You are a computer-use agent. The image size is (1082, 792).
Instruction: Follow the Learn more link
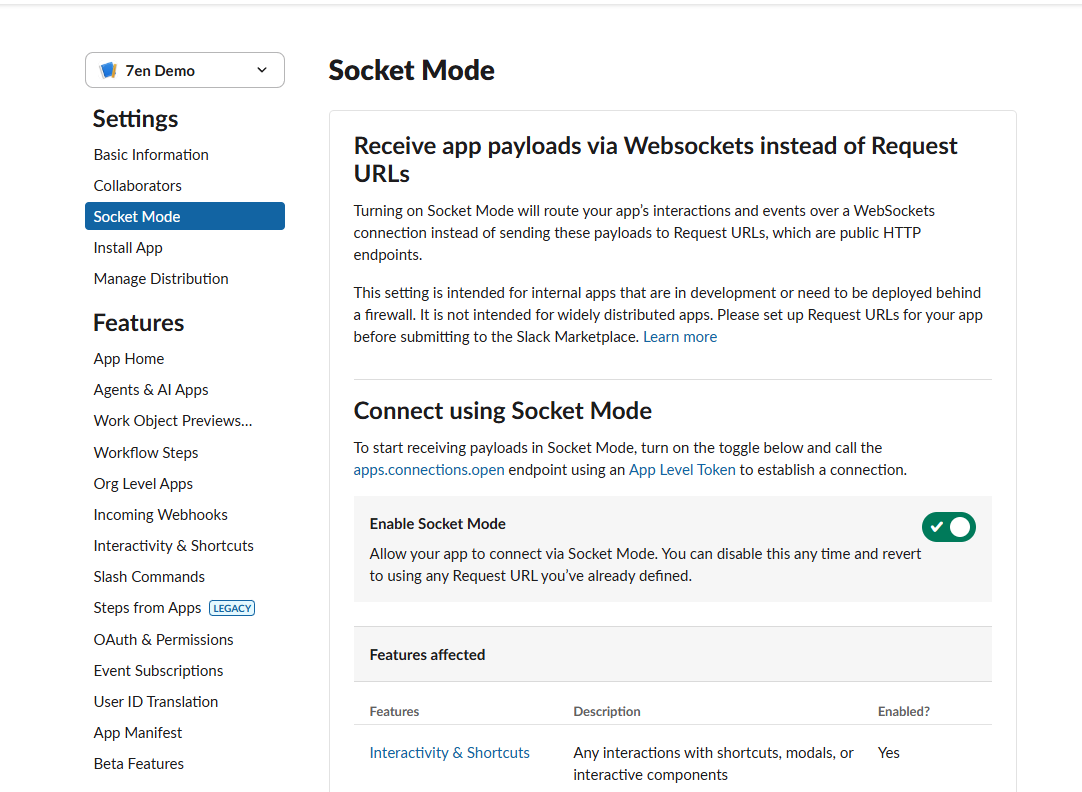tap(680, 337)
